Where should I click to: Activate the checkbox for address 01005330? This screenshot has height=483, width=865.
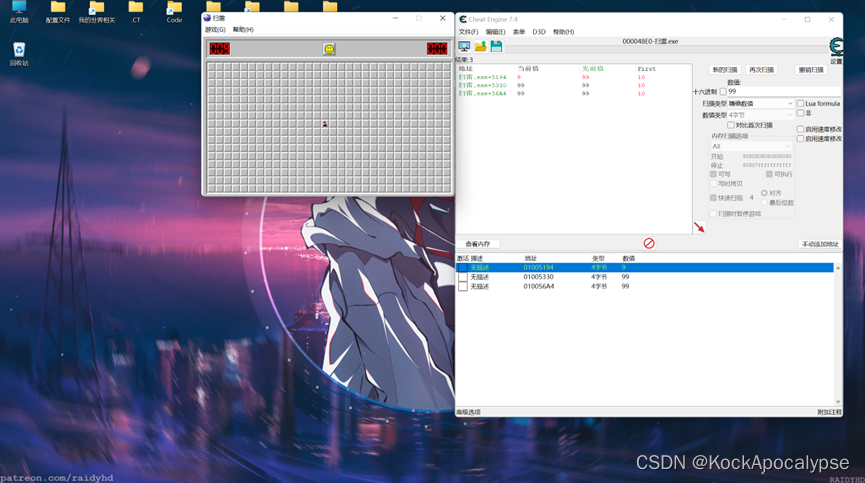[463, 277]
